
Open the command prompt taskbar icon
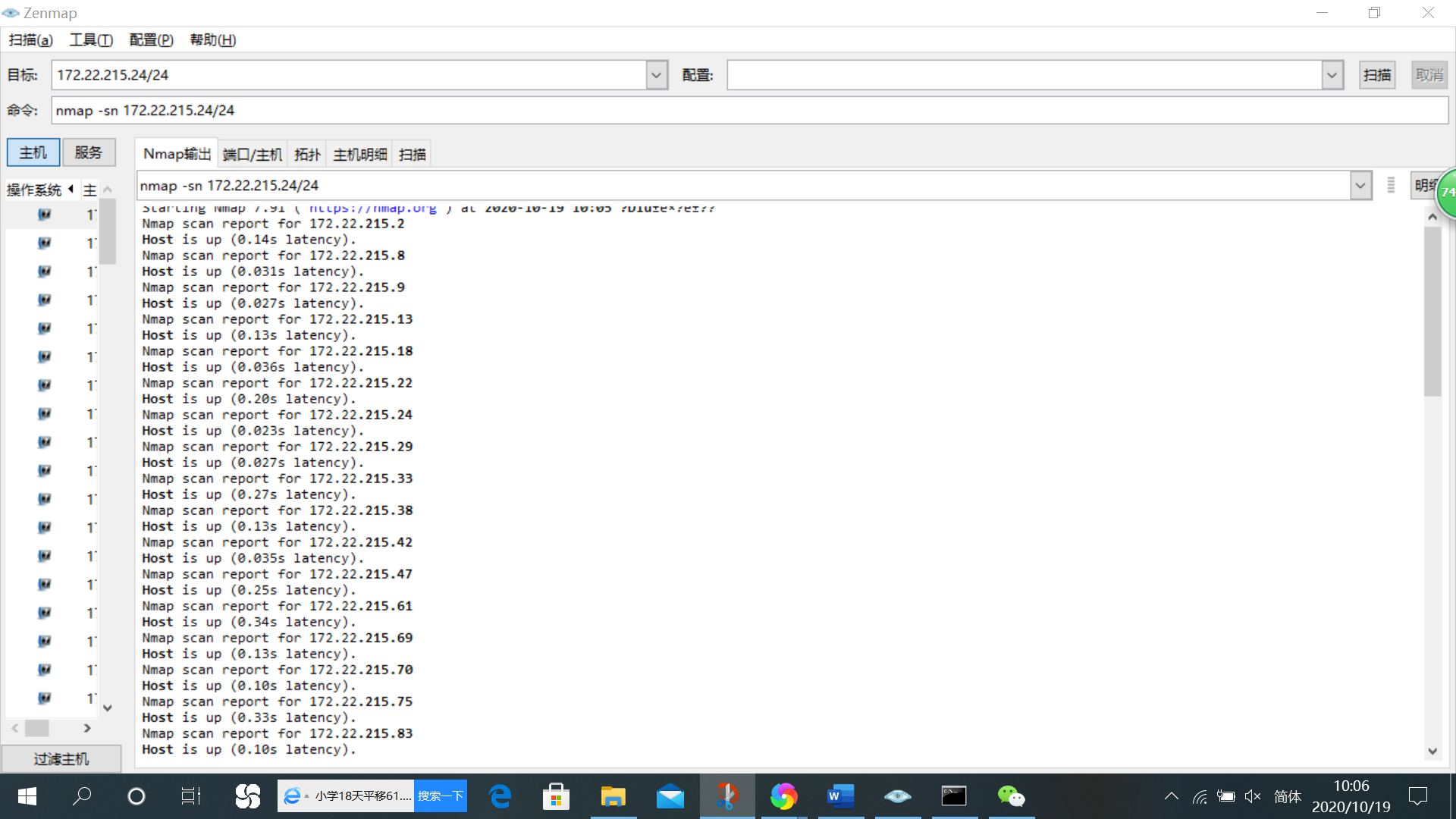pos(953,796)
